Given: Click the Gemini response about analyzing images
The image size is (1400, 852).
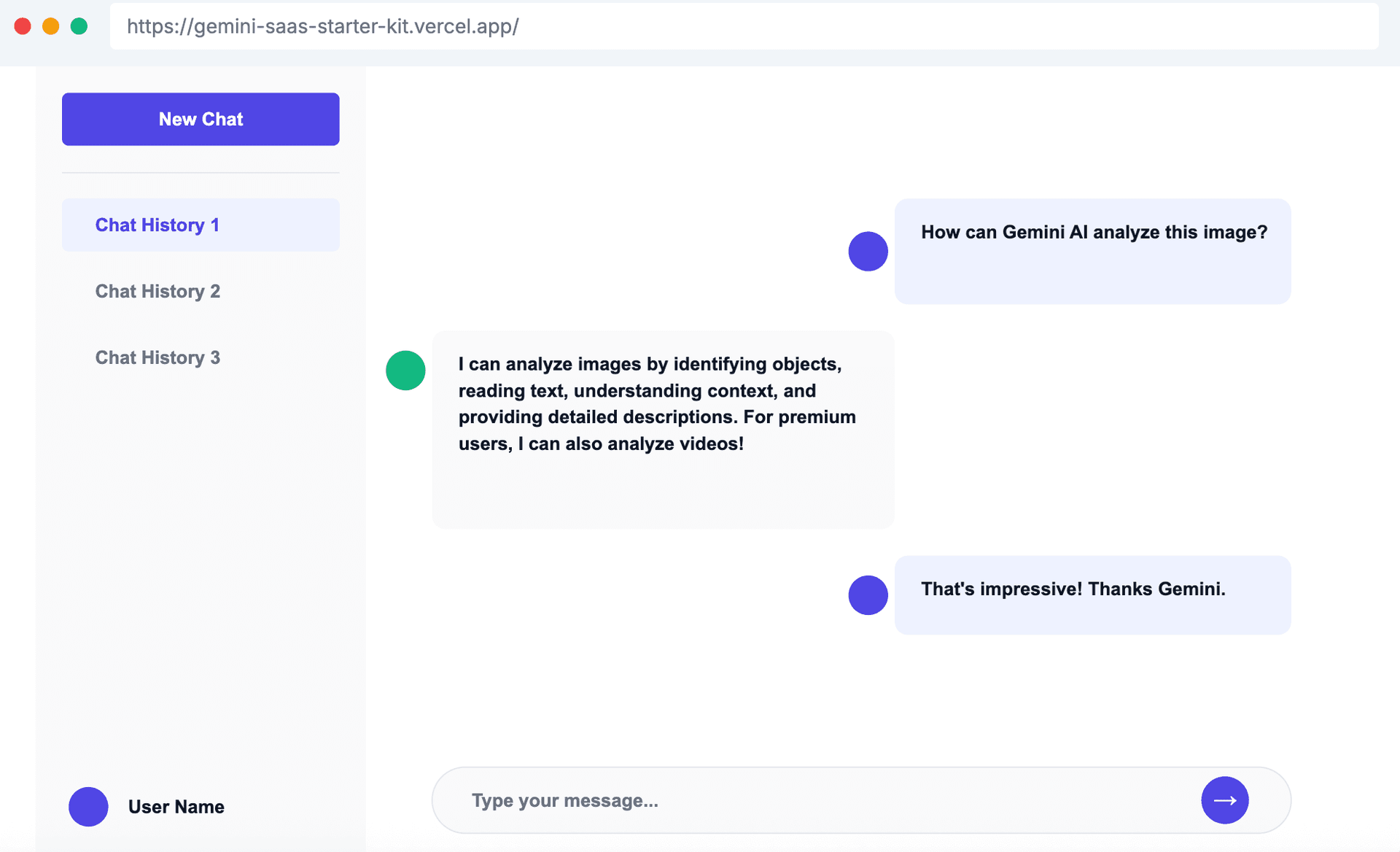Looking at the screenshot, I should coord(663,430).
